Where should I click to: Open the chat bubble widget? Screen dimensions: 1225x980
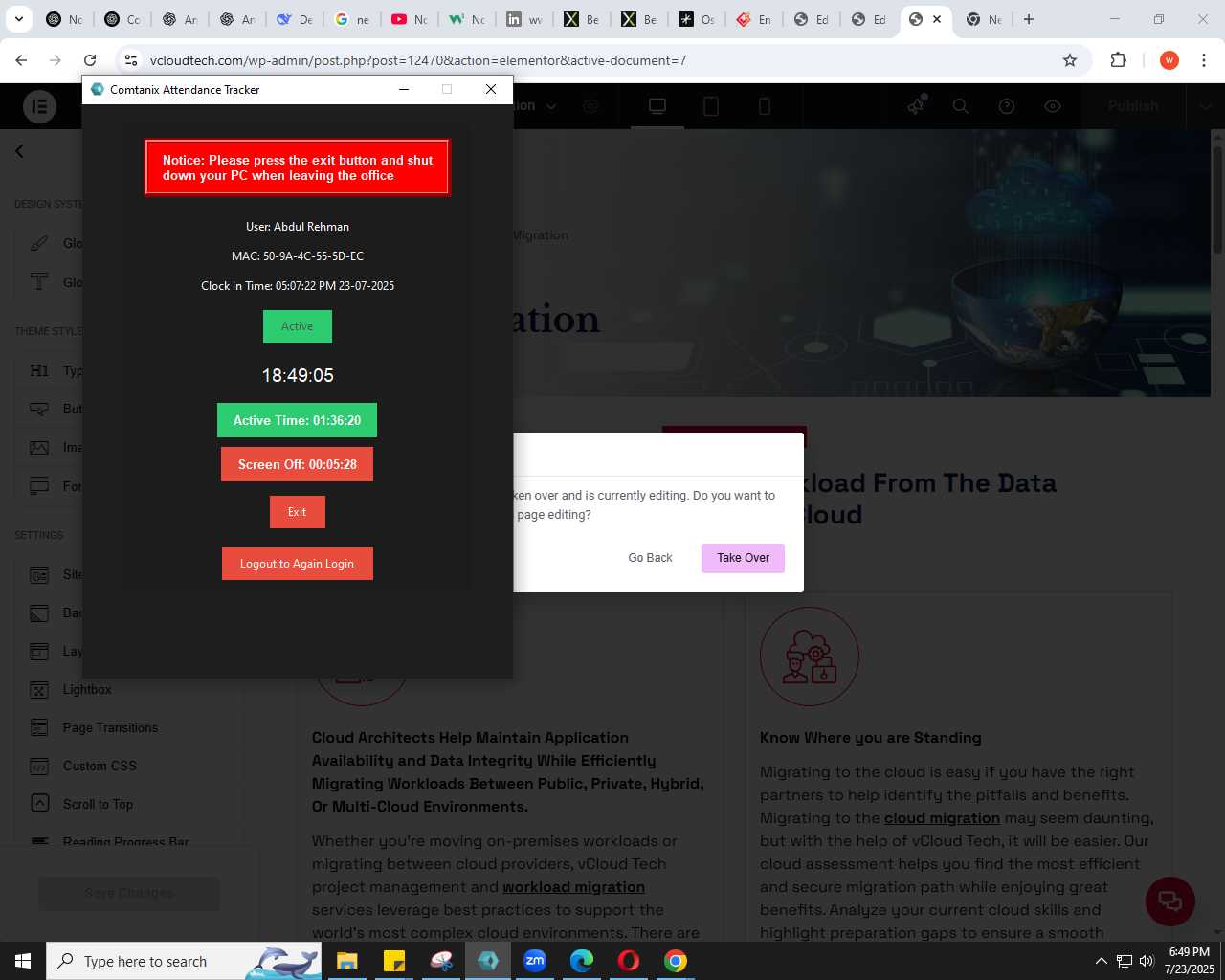point(1169,901)
